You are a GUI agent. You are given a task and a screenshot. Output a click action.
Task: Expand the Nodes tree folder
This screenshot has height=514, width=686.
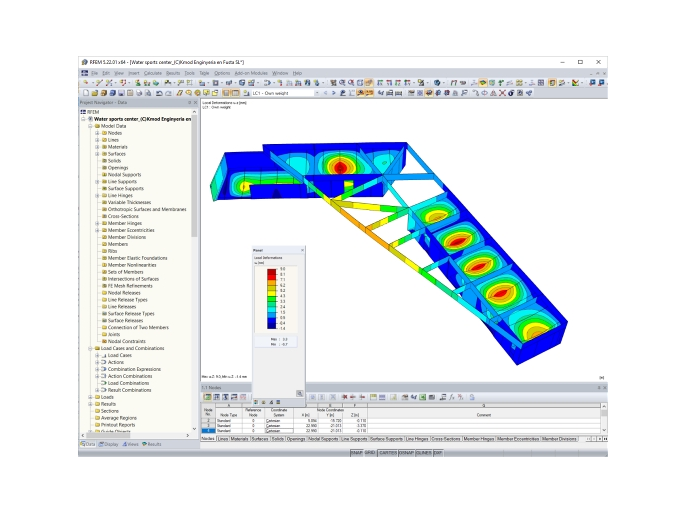point(97,133)
